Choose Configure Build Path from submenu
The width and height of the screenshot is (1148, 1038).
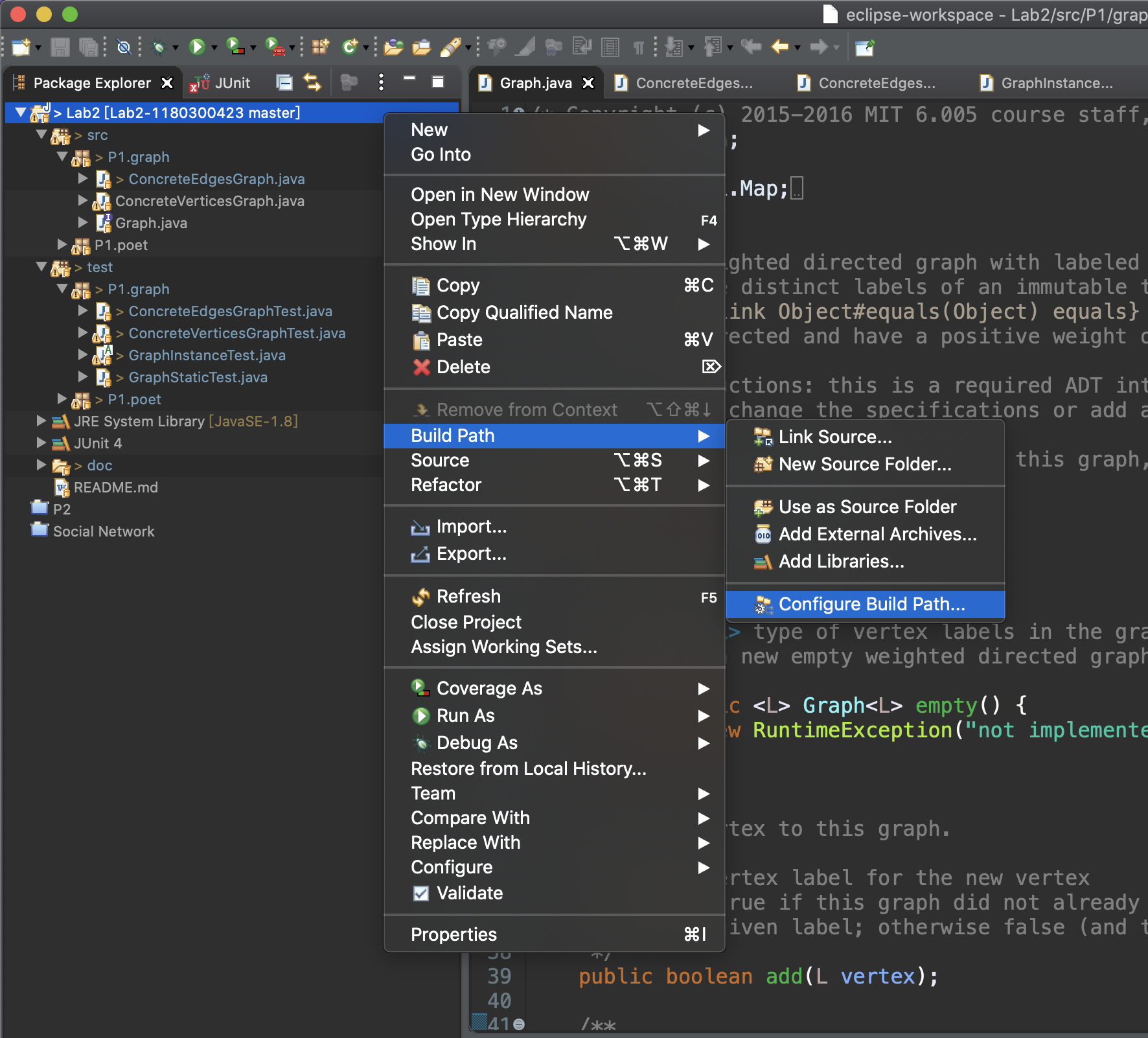[871, 604]
